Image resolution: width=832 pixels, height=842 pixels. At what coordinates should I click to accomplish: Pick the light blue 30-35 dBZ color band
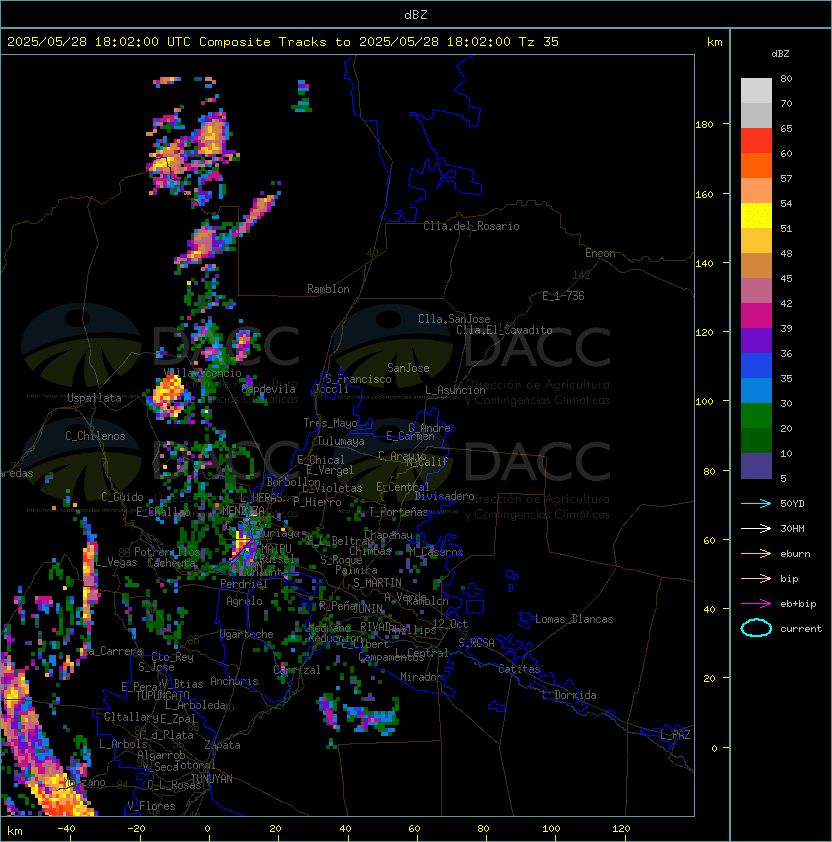[756, 390]
